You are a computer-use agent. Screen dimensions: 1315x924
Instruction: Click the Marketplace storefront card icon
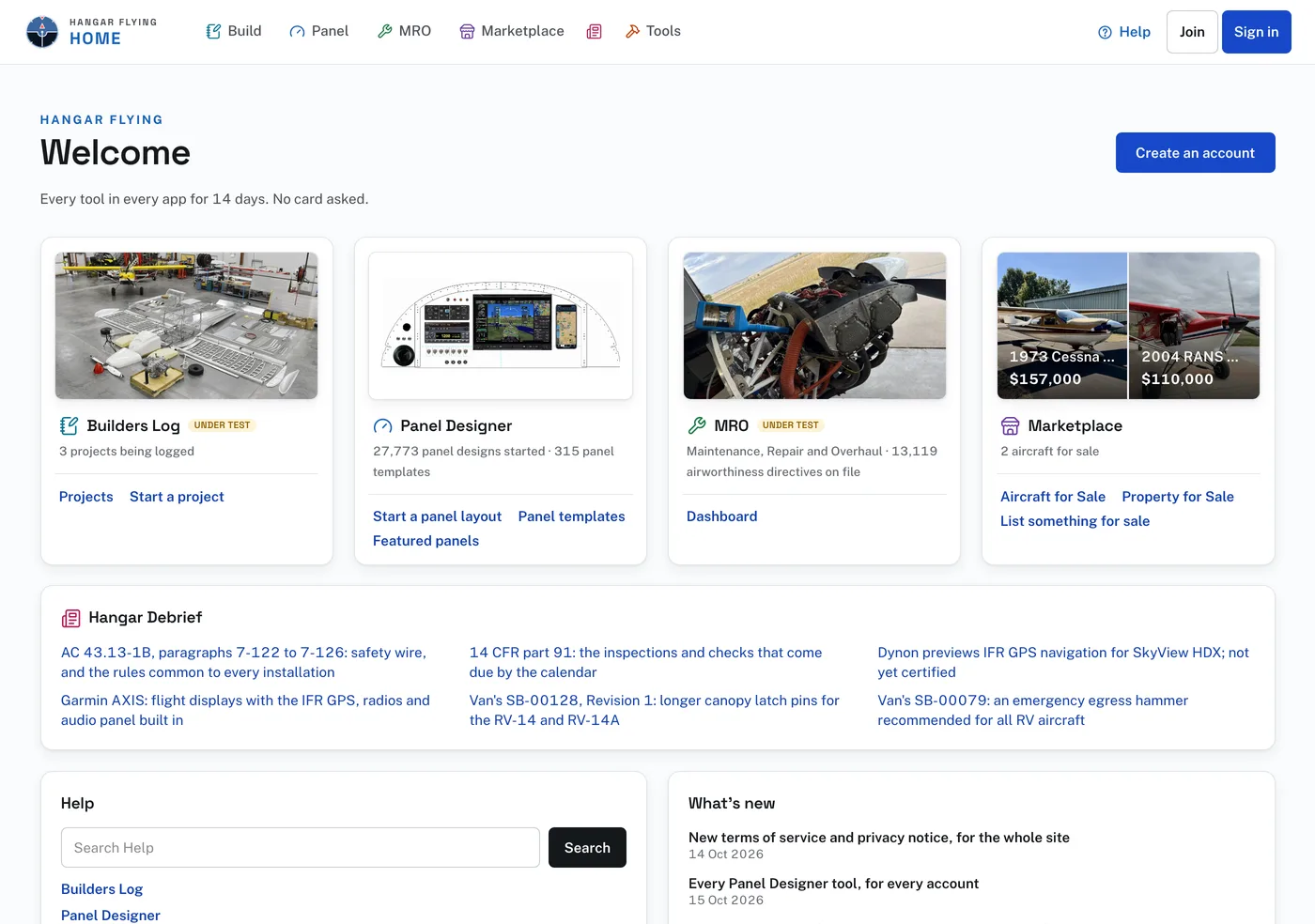click(x=1010, y=425)
